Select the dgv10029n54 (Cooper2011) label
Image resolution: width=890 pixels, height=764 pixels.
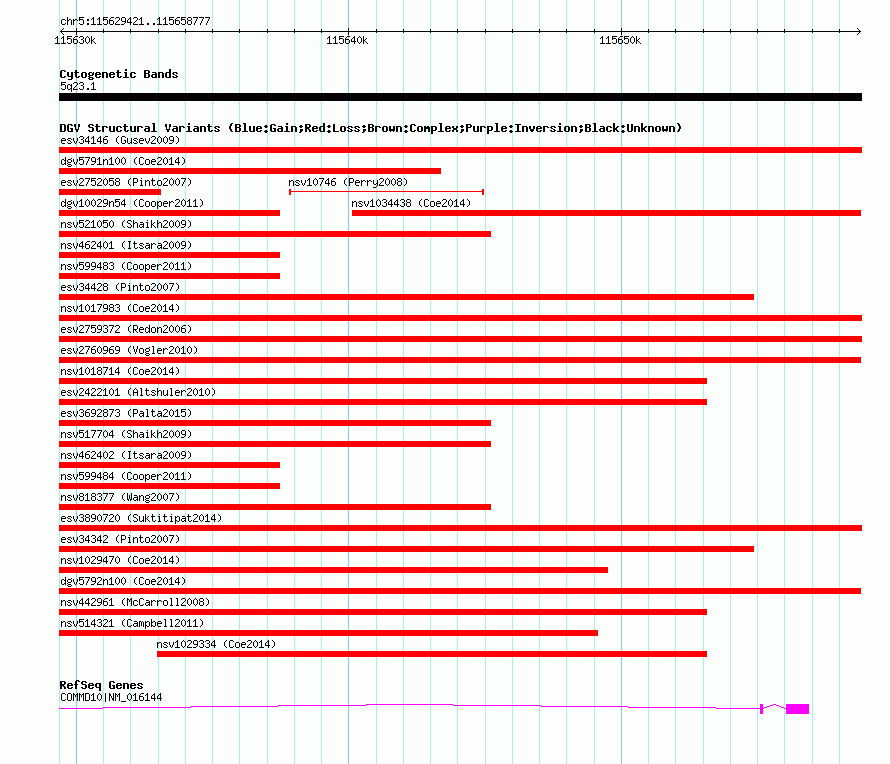(132, 203)
